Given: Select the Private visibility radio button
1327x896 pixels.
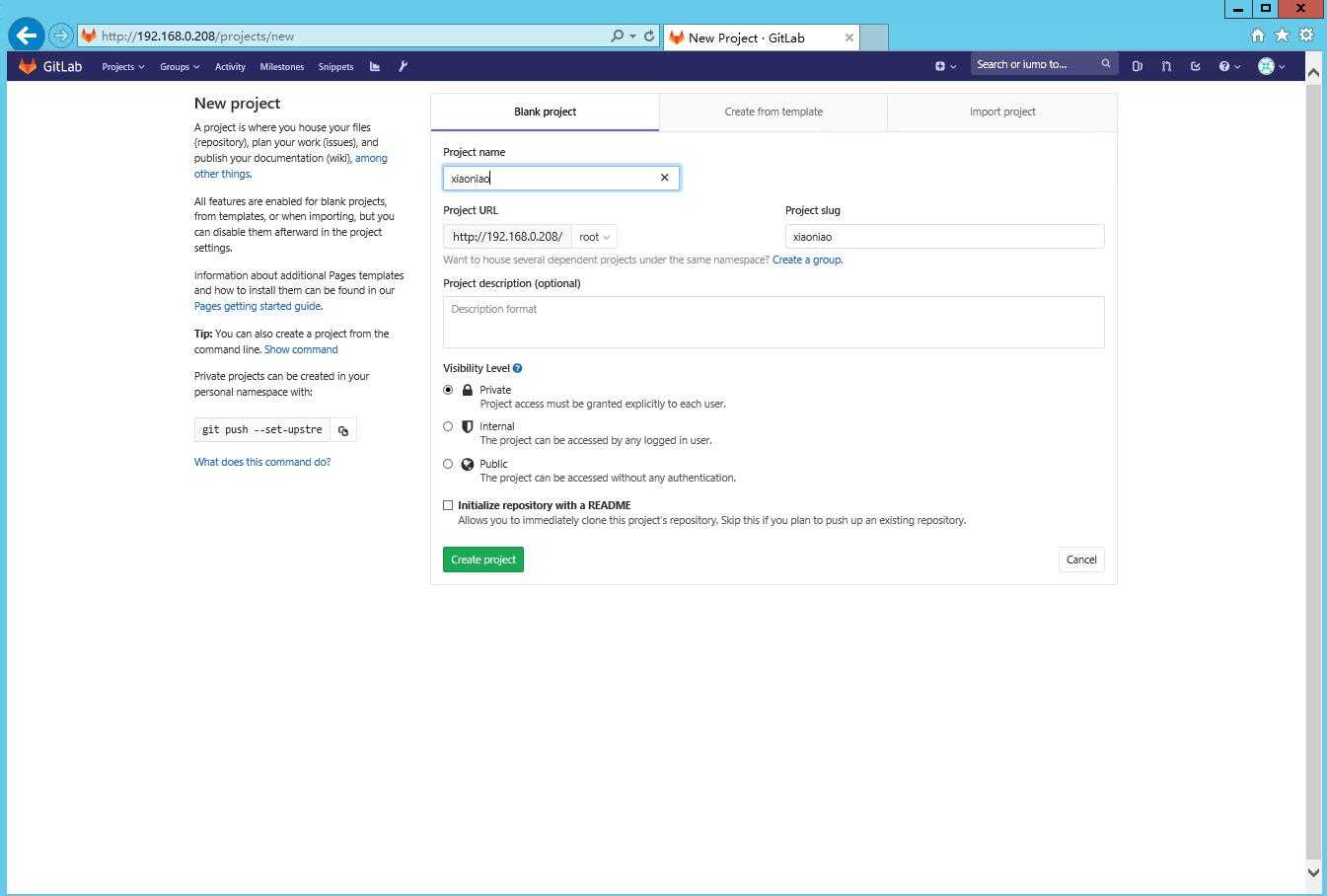Looking at the screenshot, I should pyautogui.click(x=448, y=390).
